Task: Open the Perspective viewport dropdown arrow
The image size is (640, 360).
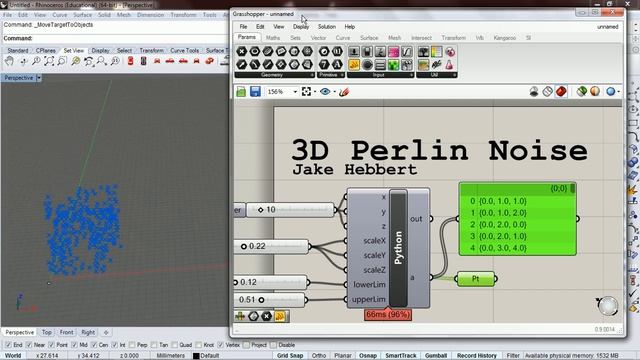Action: click(39, 78)
